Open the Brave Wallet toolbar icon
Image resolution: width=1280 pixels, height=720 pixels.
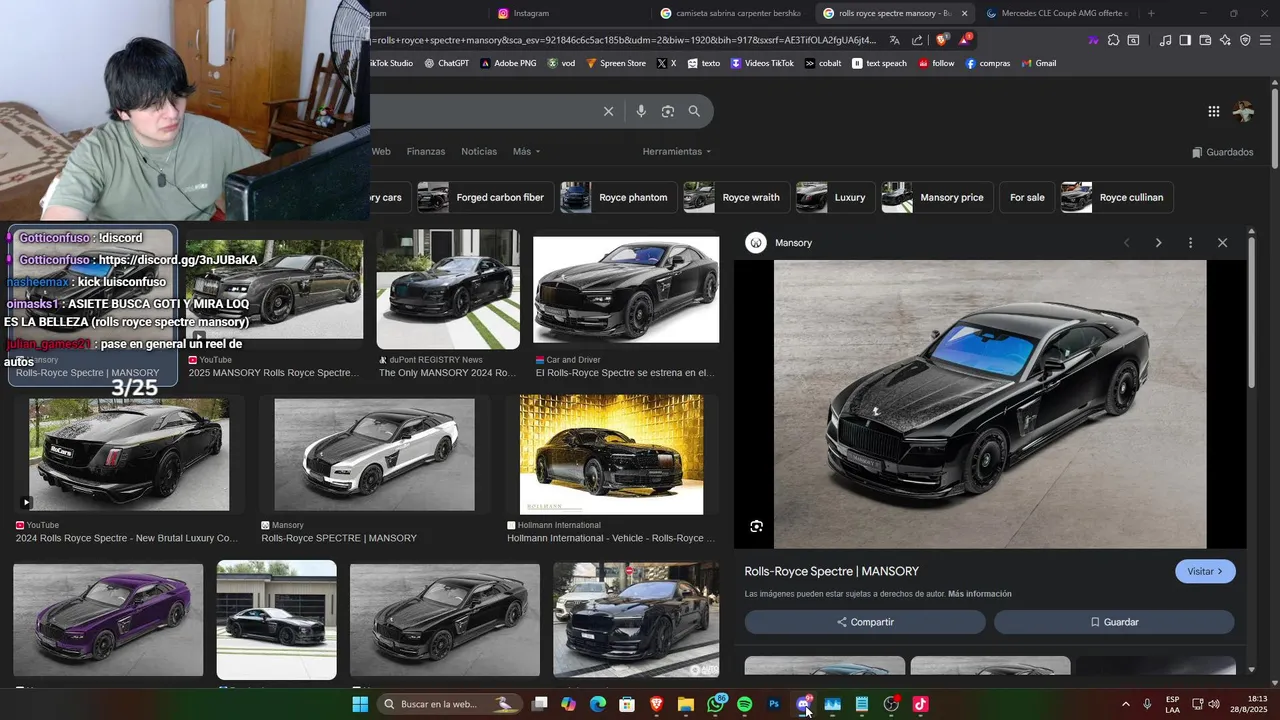click(x=1205, y=41)
